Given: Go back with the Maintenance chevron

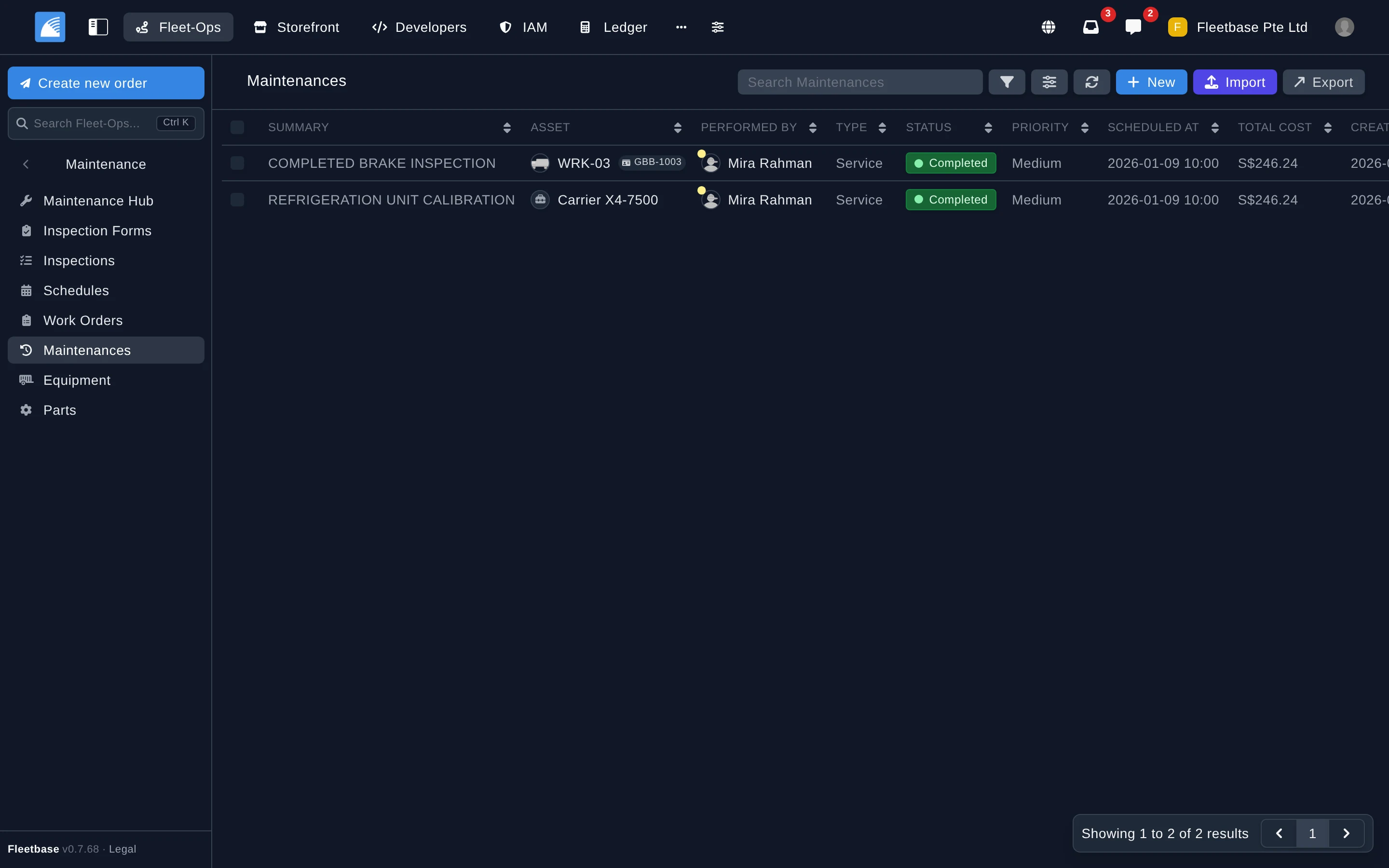Looking at the screenshot, I should pyautogui.click(x=26, y=164).
